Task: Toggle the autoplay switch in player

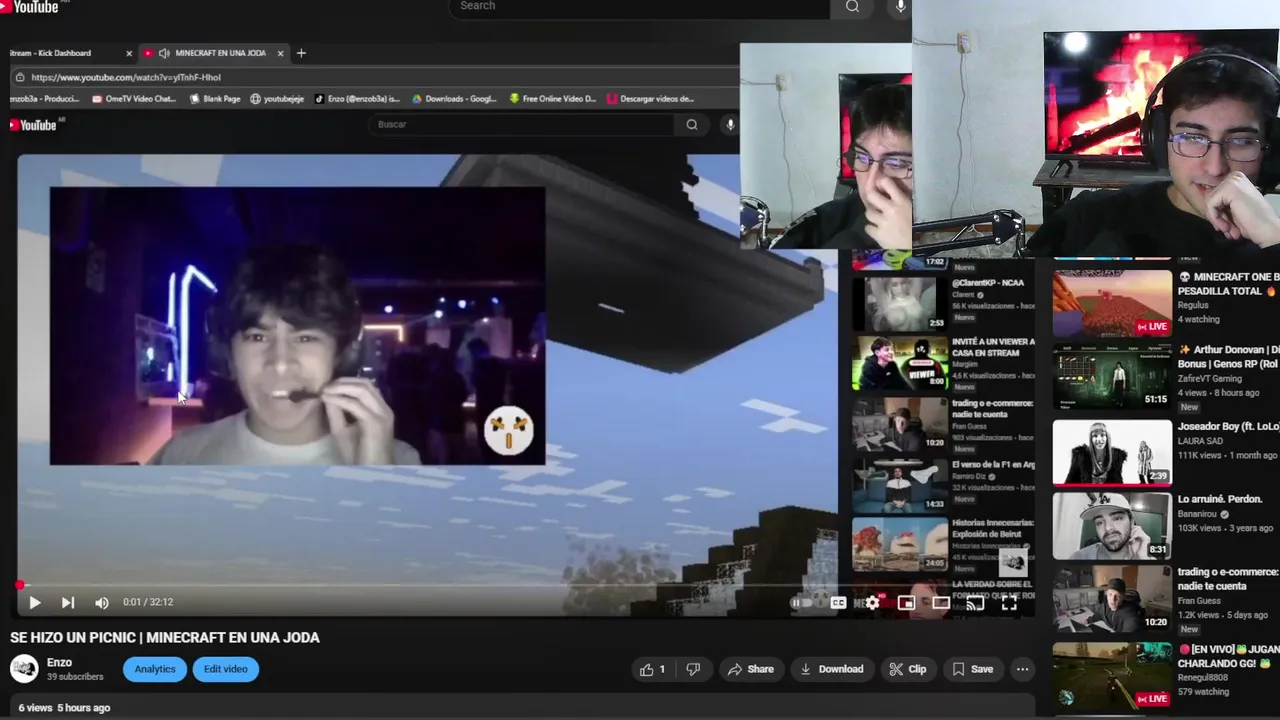Action: coord(800,603)
